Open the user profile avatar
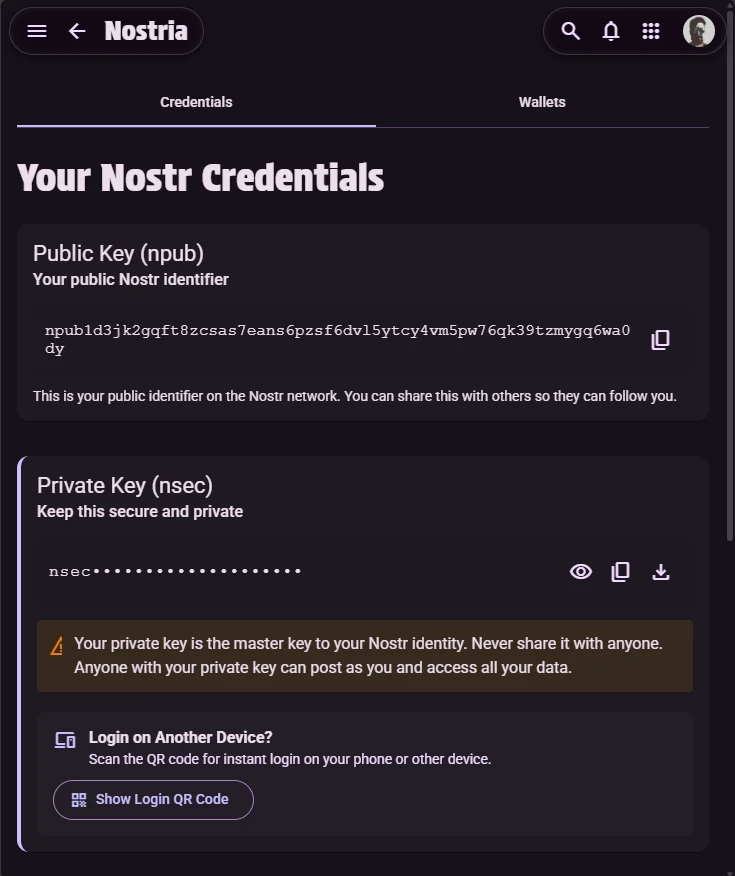This screenshot has height=876, width=735. coord(699,31)
